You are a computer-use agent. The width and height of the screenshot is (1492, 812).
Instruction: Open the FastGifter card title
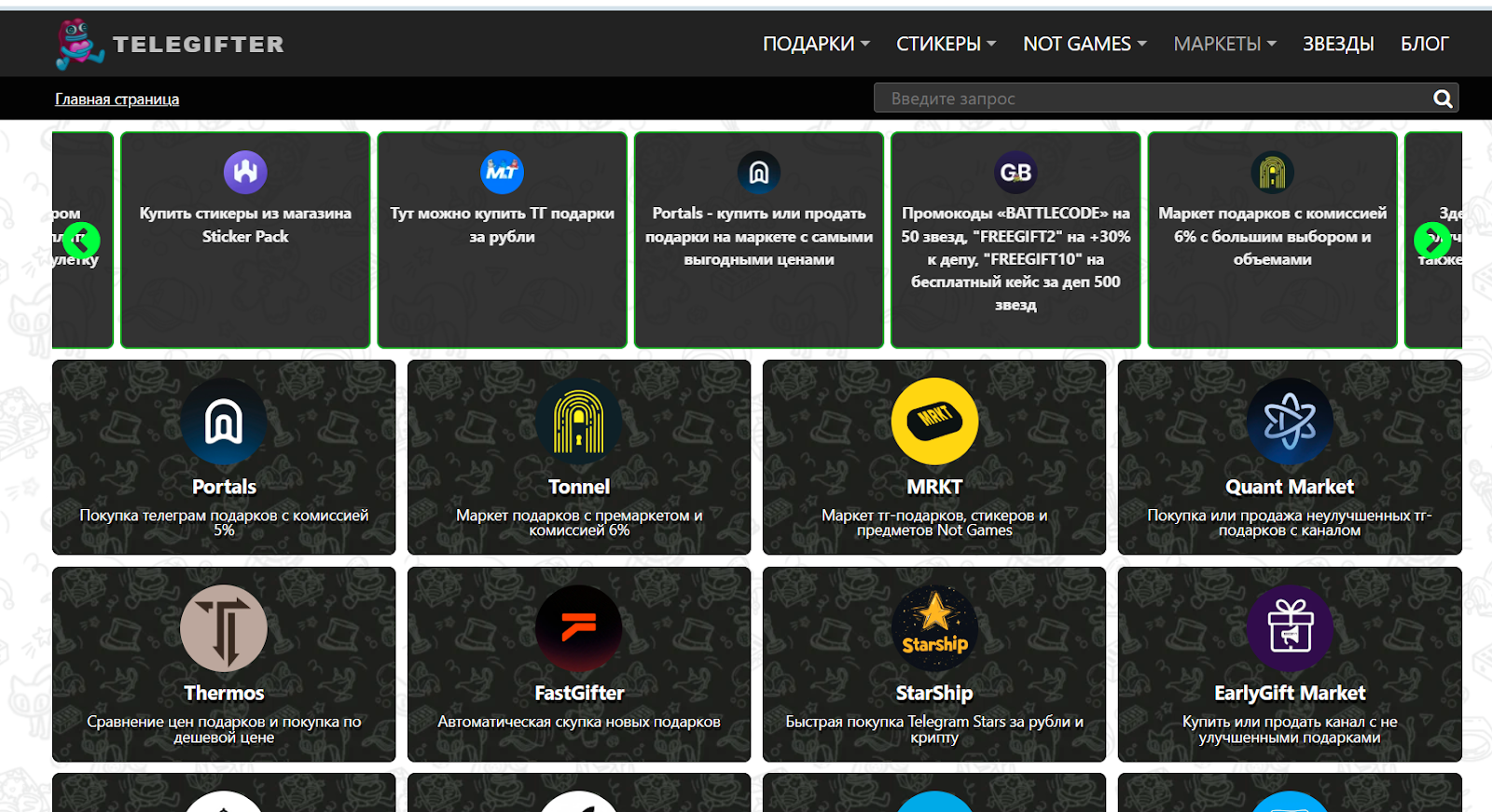pos(579,693)
